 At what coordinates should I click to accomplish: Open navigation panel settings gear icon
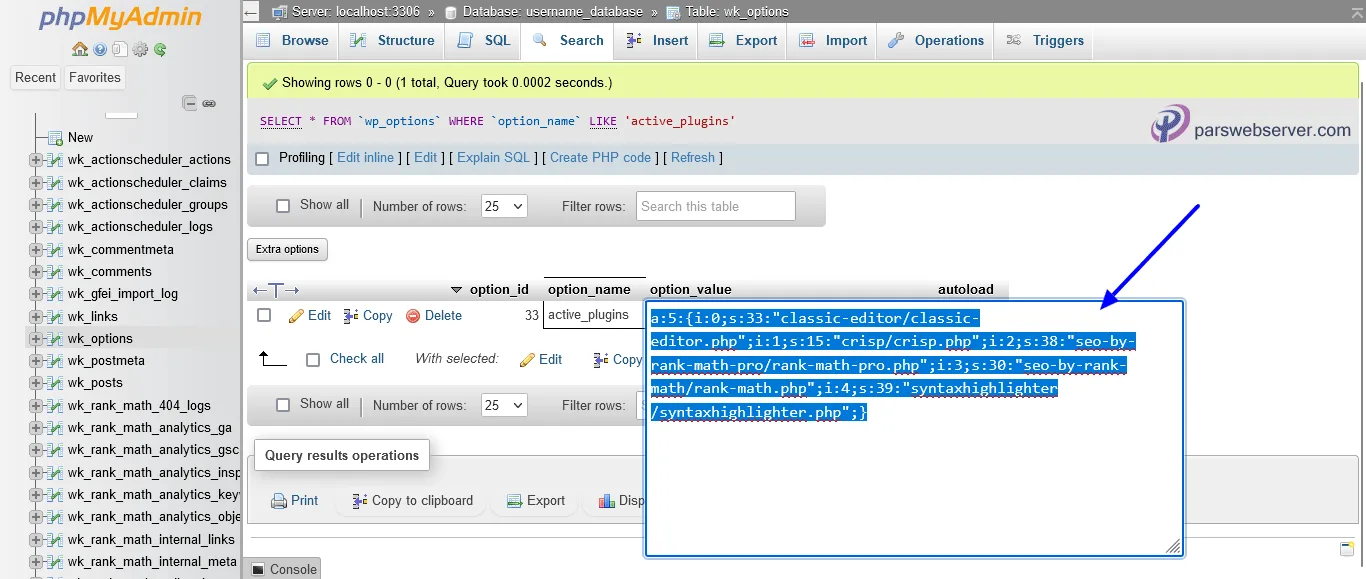tap(140, 49)
